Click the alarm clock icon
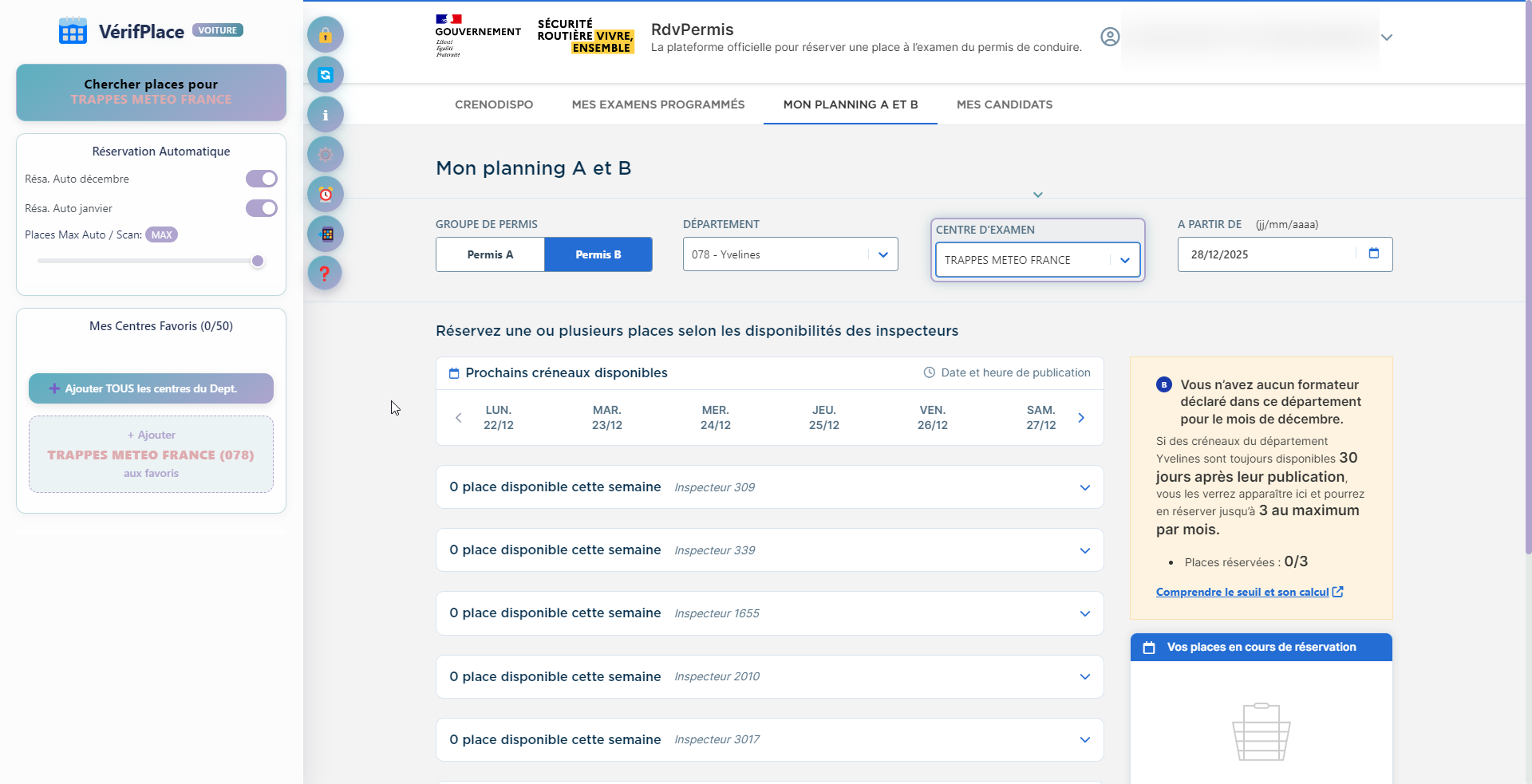This screenshot has height=784, width=1532. (x=325, y=193)
